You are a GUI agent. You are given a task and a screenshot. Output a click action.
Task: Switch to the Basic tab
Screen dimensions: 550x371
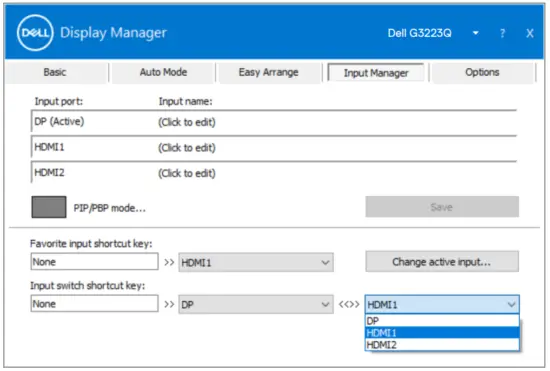click(x=55, y=72)
